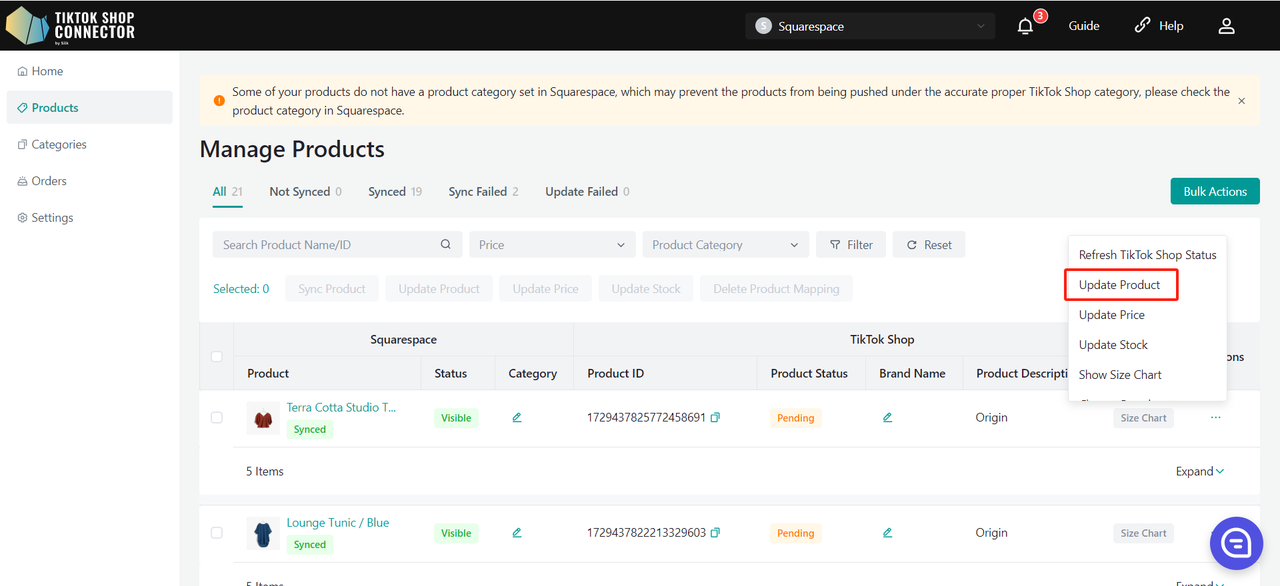The width and height of the screenshot is (1280, 586).
Task: Copy product ID 1729437825772458691
Action: click(715, 417)
